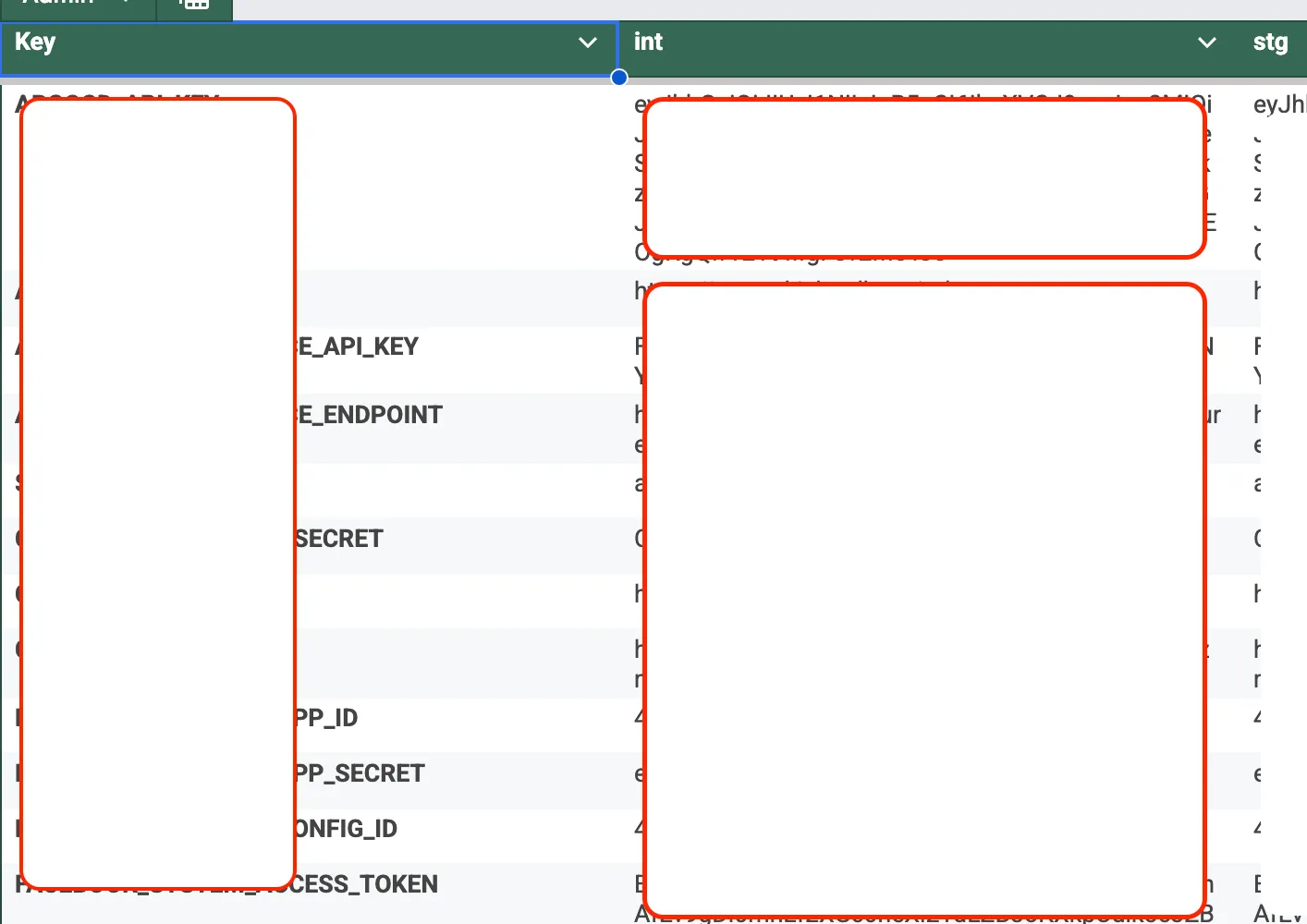This screenshot has height=924, width=1307.
Task: Select the stg column header
Action: point(1270,43)
